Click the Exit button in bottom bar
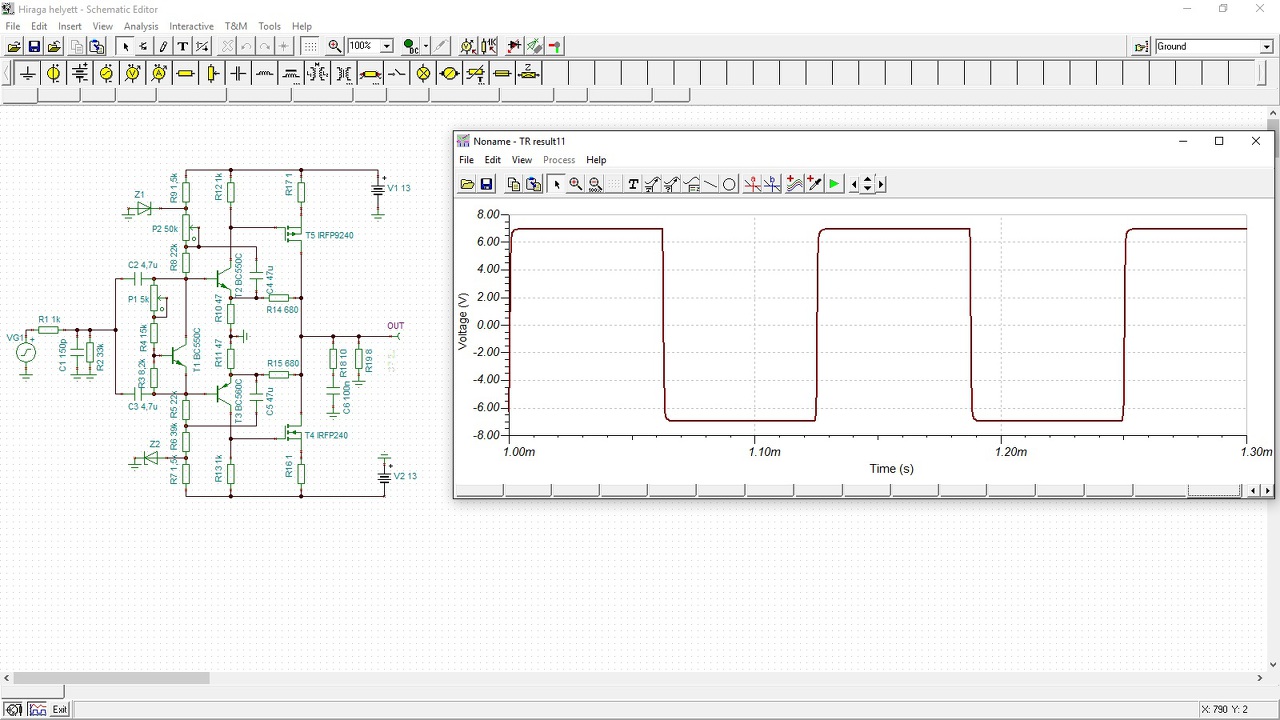The width and height of the screenshot is (1280, 720). pos(60,710)
